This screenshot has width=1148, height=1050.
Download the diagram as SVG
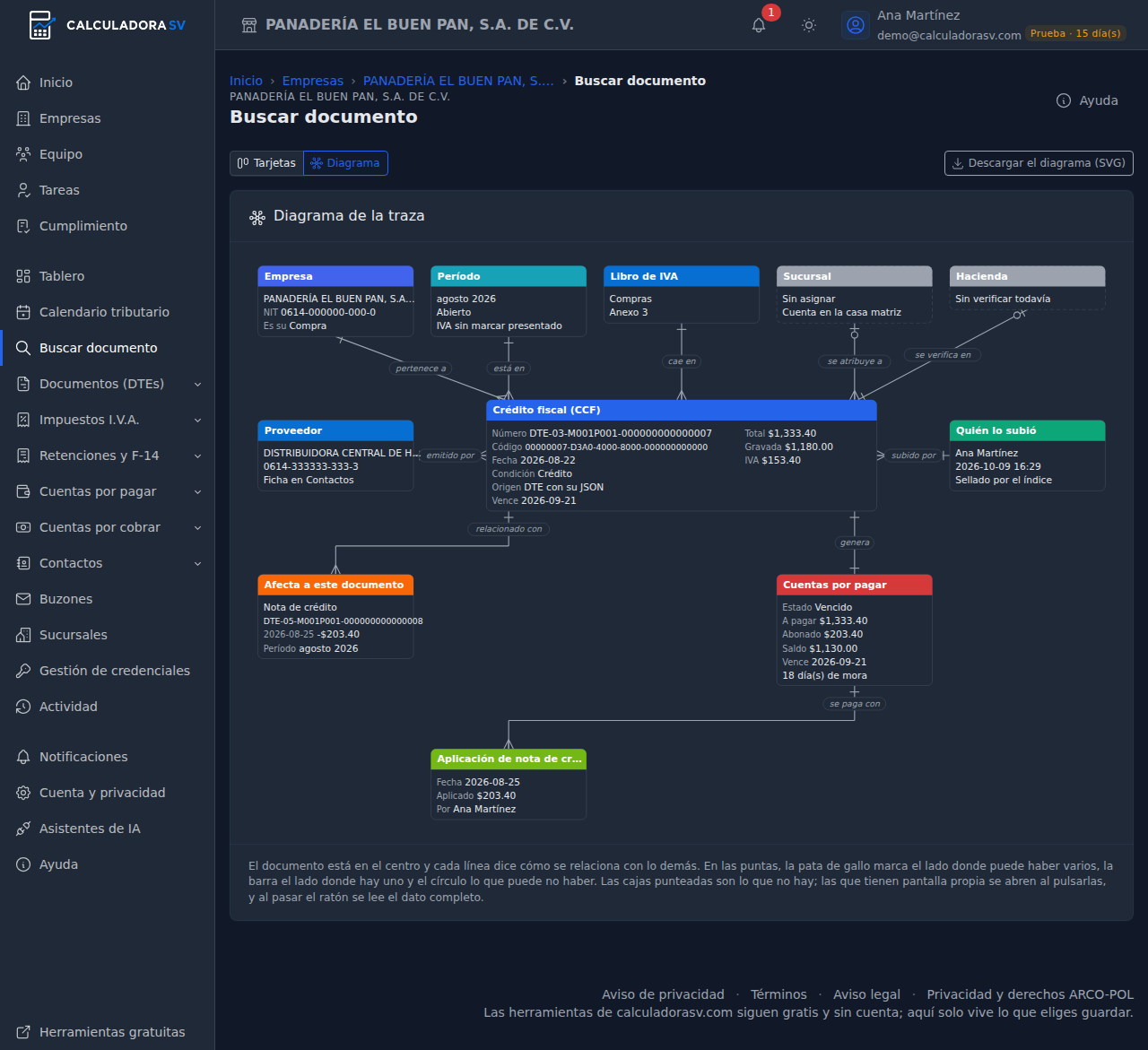pos(1039,163)
